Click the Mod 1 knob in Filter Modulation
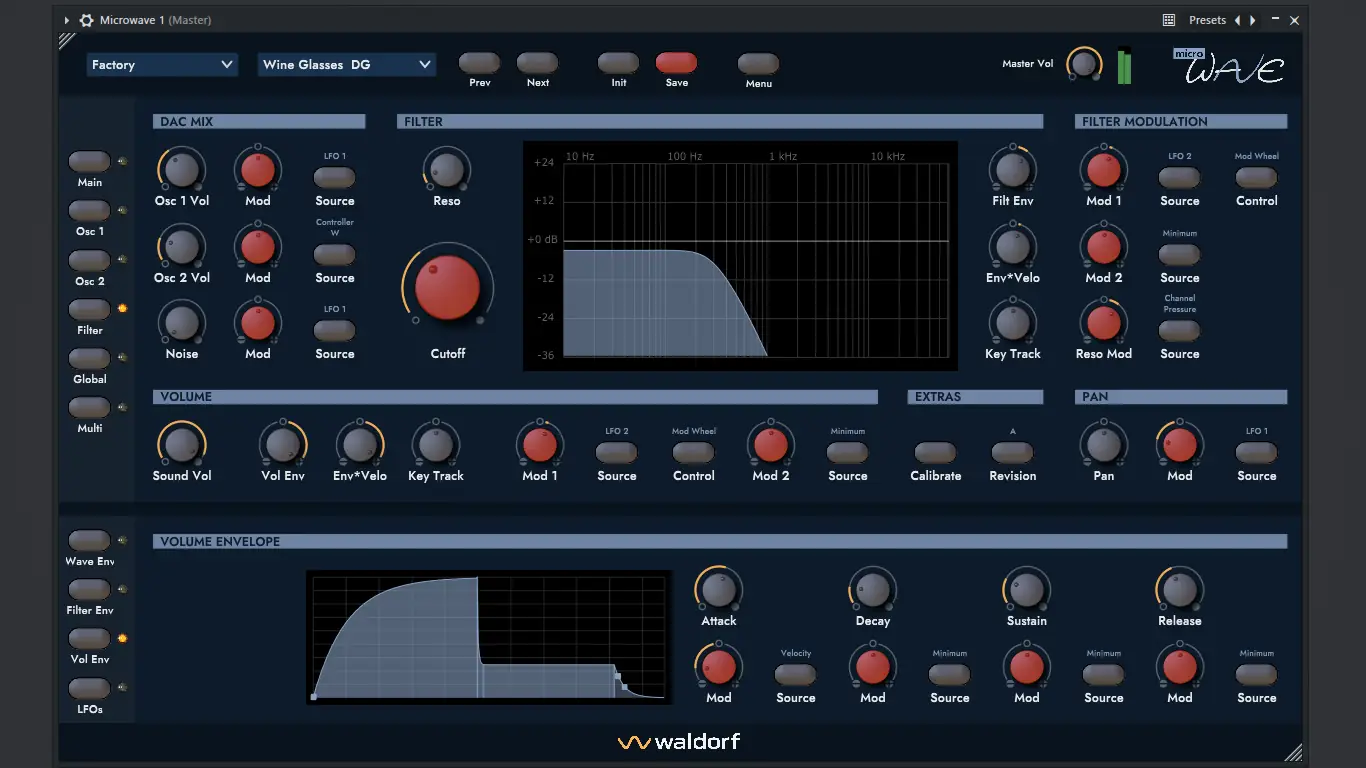Image resolution: width=1366 pixels, height=768 pixels. pyautogui.click(x=1104, y=169)
